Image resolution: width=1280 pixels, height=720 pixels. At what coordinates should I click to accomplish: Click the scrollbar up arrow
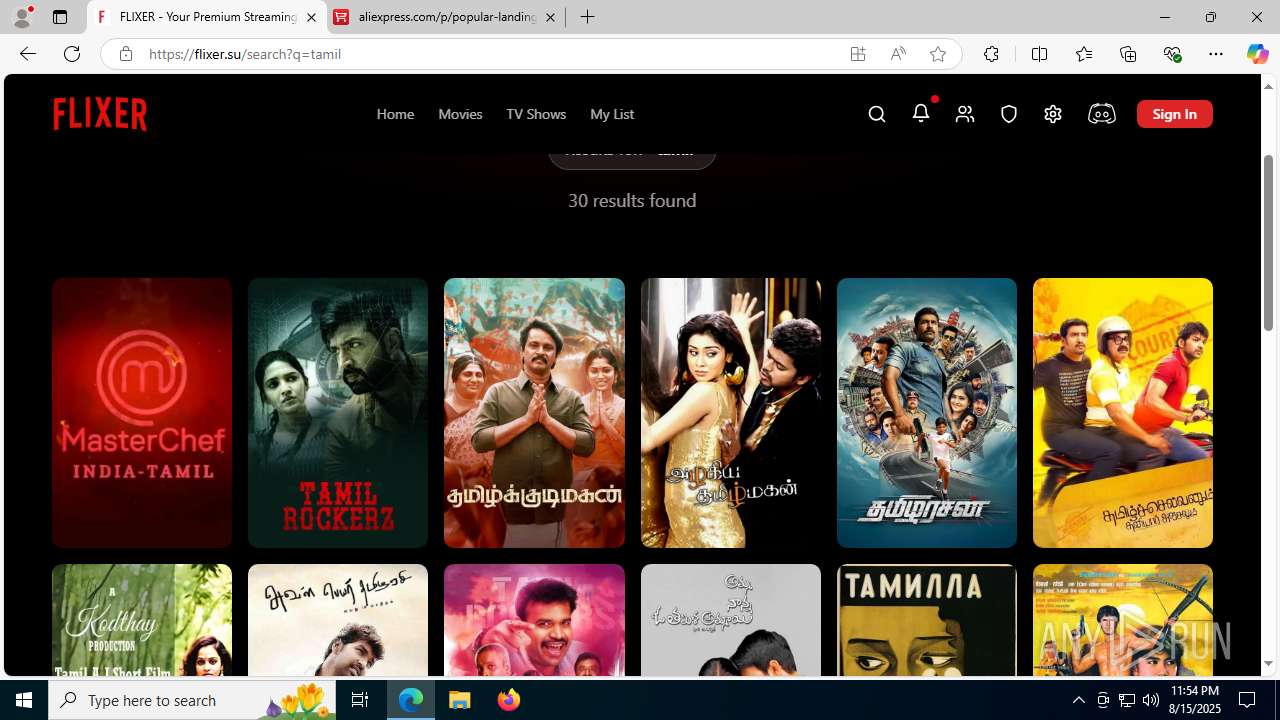1268,86
